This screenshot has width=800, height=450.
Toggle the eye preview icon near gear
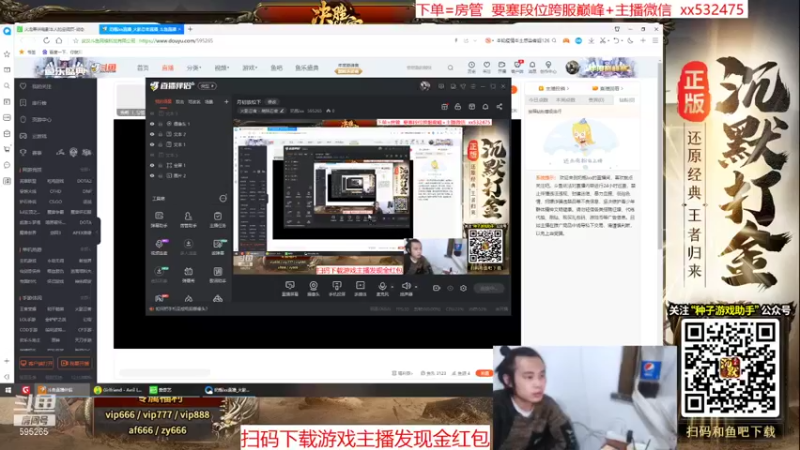[450, 288]
